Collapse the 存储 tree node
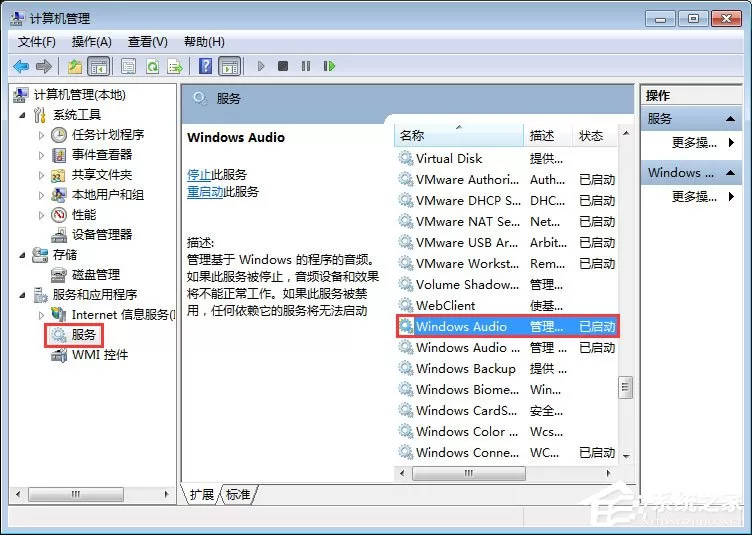The height and width of the screenshot is (535, 752). pos(22,255)
